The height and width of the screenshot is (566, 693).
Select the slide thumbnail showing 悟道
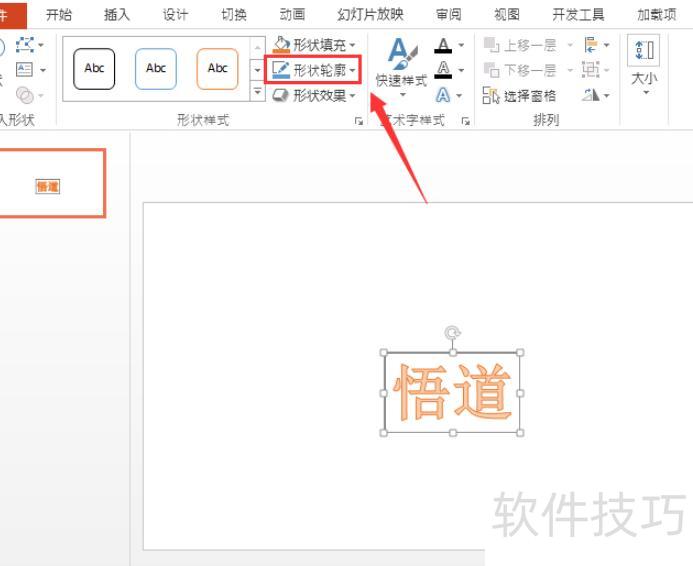[x=49, y=185]
